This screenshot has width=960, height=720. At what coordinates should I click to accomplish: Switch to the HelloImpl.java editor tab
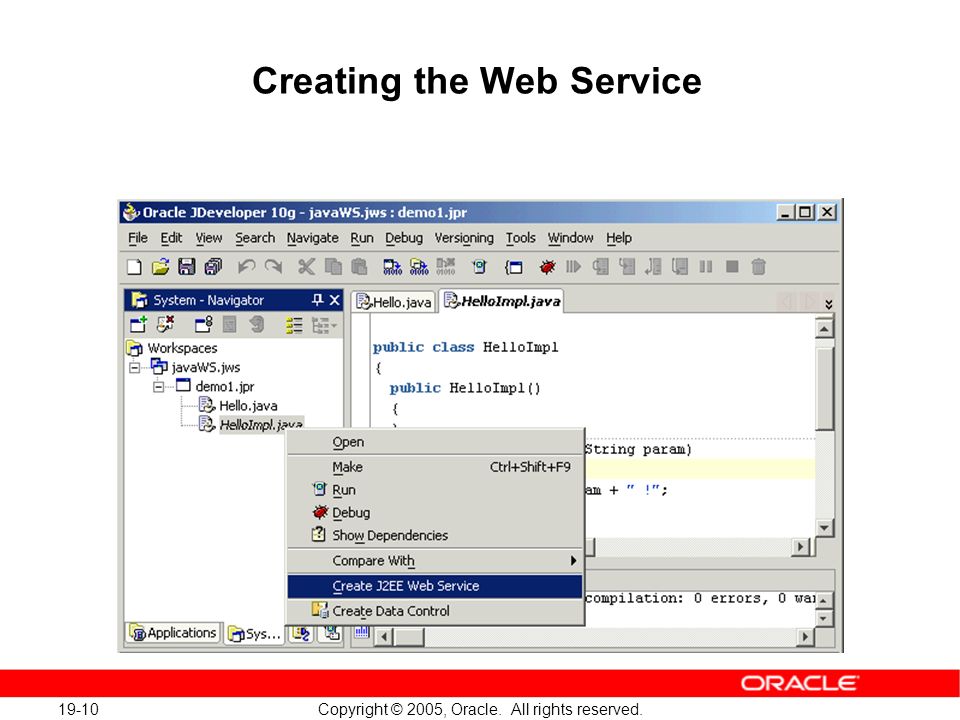click(502, 301)
